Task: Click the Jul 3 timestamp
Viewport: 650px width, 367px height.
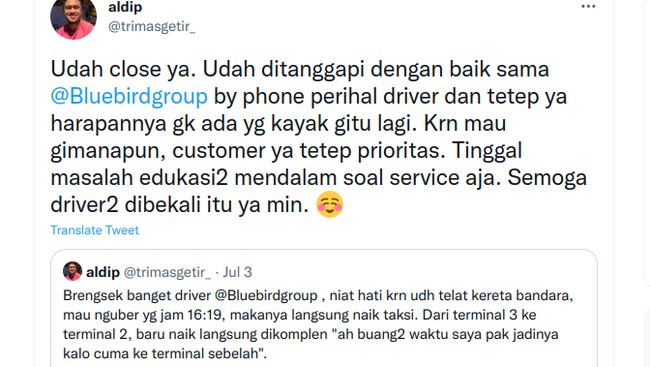Action: (238, 272)
